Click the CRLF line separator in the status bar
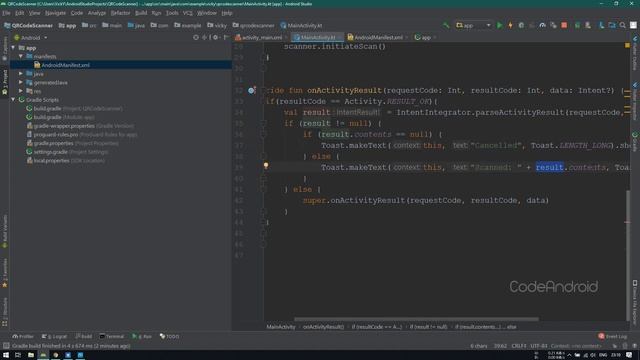The height and width of the screenshot is (360, 640). 518,346
